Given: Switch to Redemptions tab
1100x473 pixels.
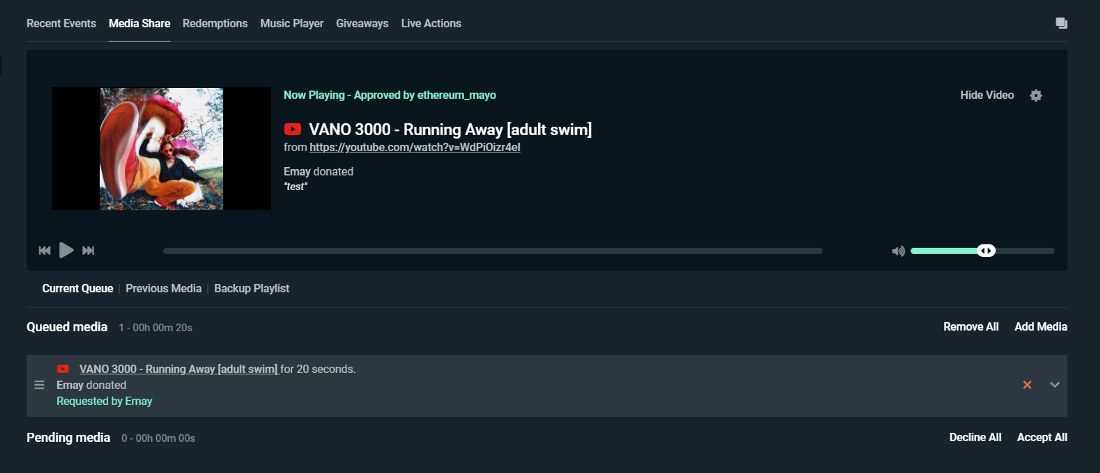Looking at the screenshot, I should (215, 23).
